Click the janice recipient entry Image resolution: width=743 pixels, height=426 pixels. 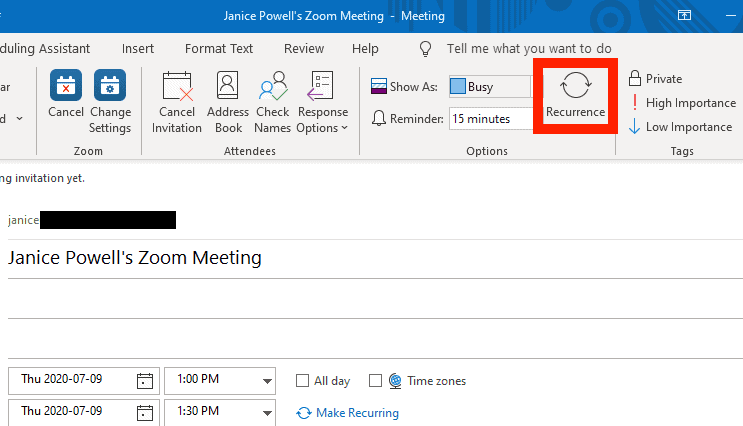tap(92, 220)
